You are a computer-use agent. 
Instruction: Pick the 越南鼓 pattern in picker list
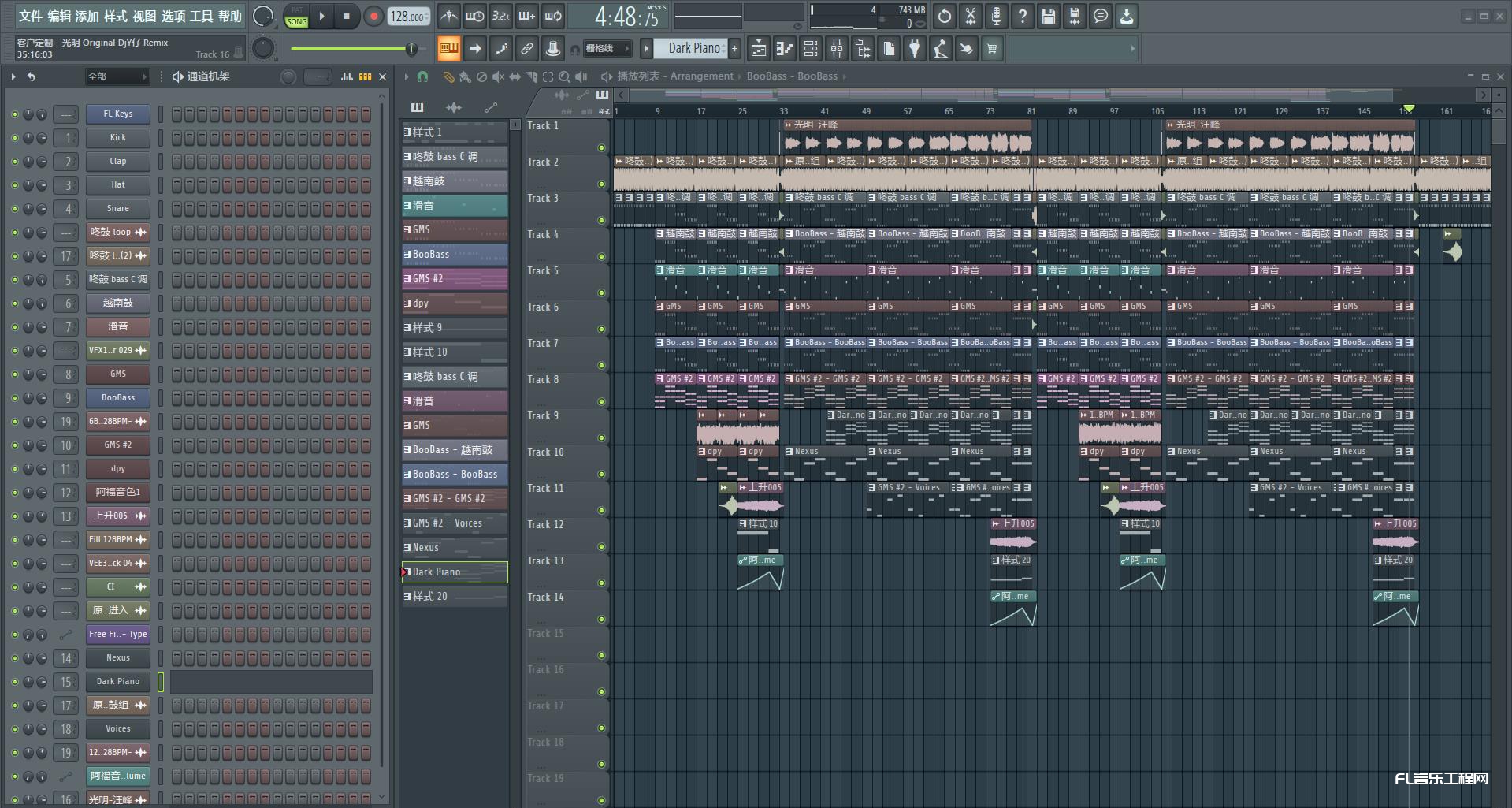(455, 181)
